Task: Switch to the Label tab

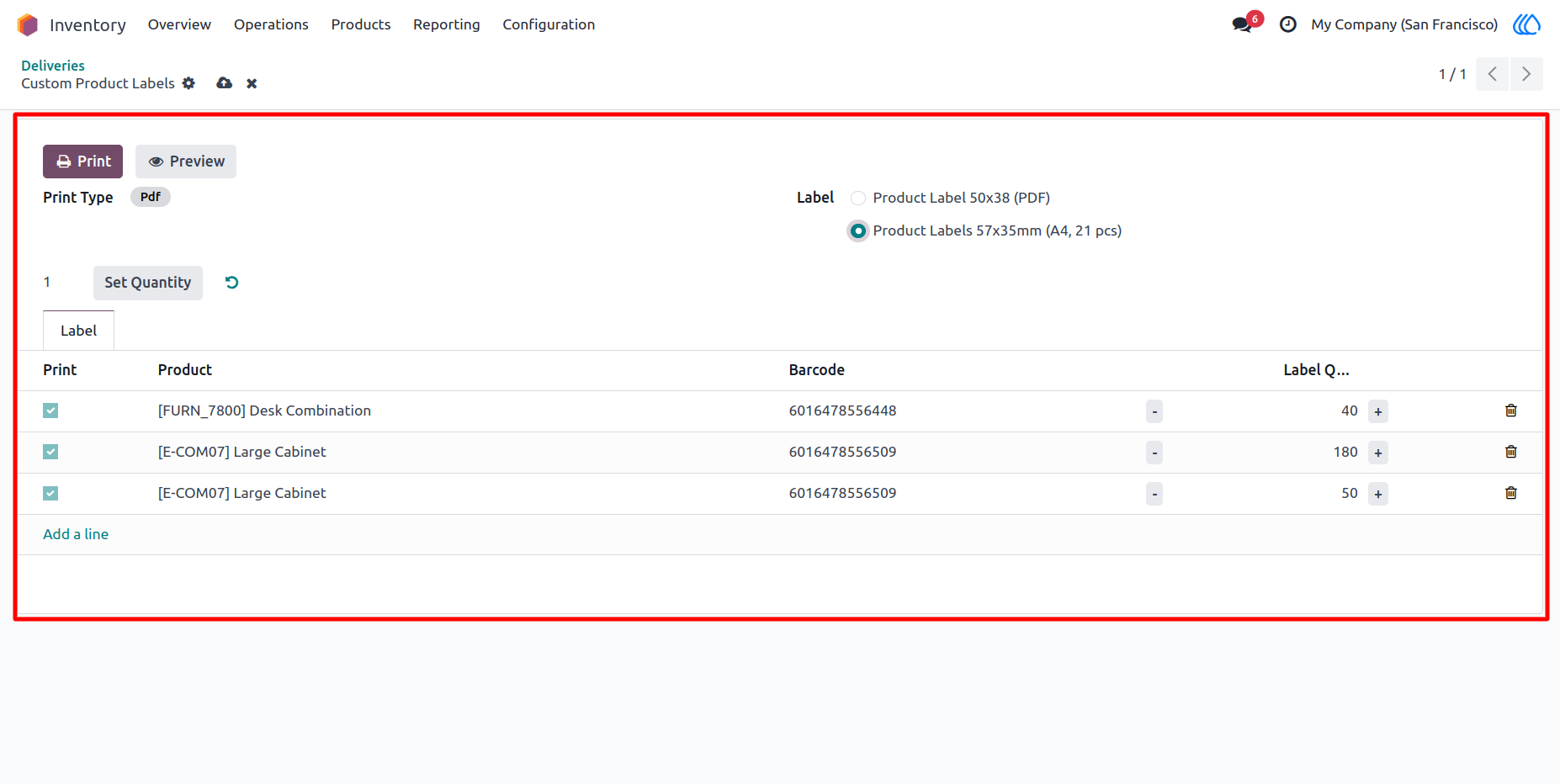Action: coord(78,331)
